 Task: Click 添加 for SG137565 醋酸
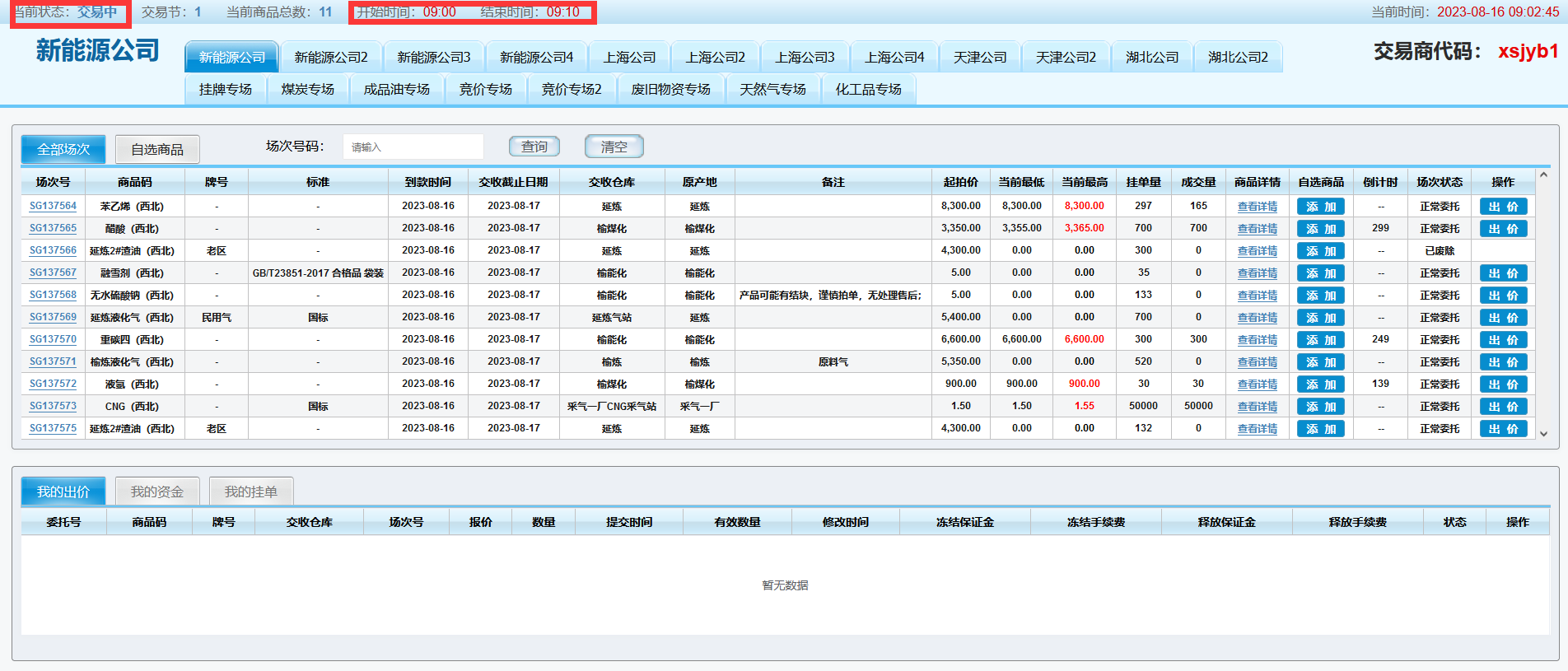tap(1321, 229)
